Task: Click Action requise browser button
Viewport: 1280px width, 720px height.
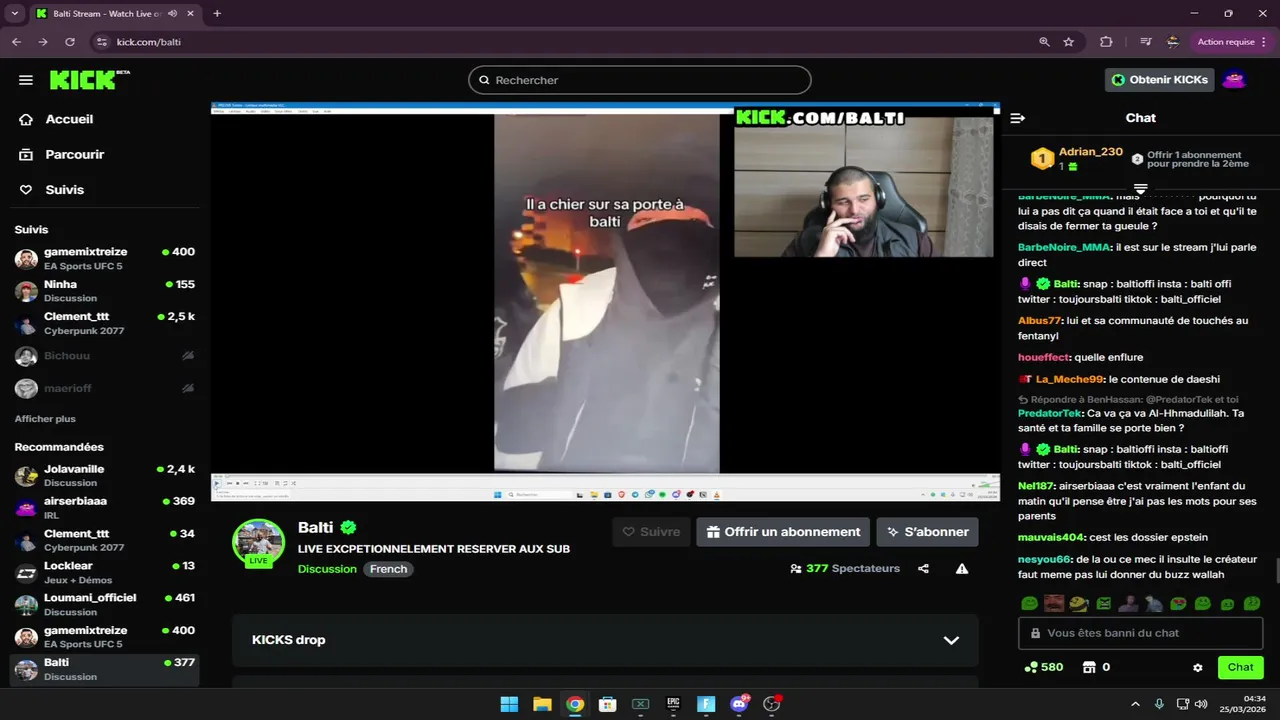Action: pyautogui.click(x=1226, y=42)
